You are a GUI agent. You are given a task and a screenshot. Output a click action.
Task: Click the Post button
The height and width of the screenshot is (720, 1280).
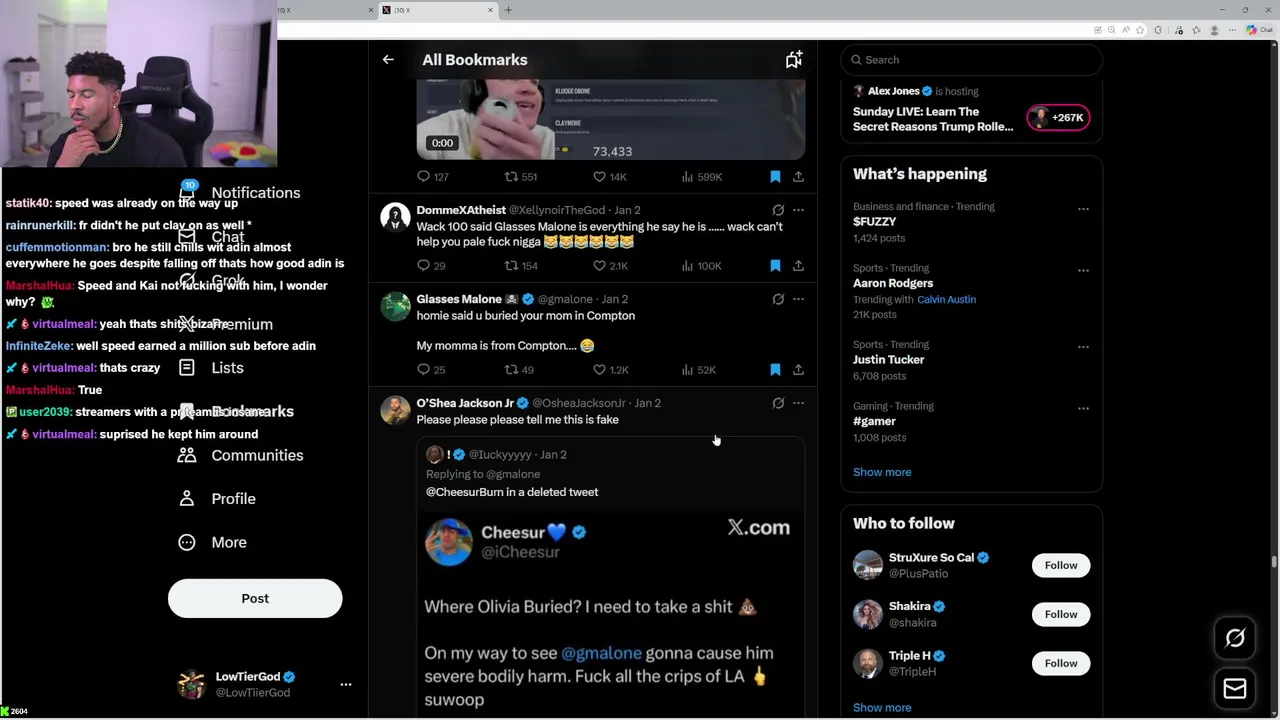[x=255, y=598]
